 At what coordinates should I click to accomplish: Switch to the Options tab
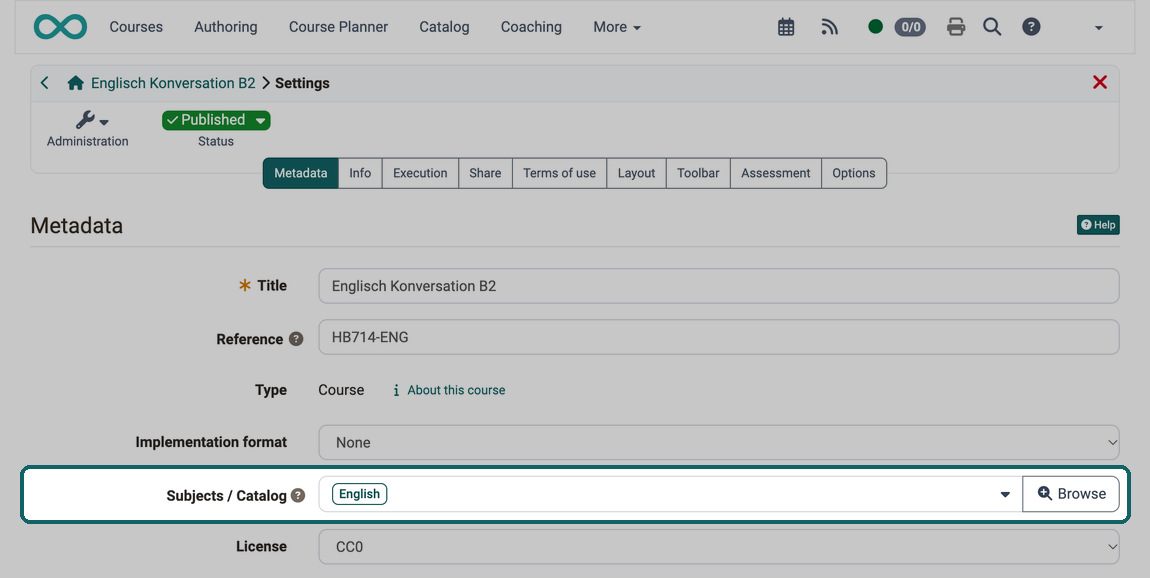click(854, 173)
